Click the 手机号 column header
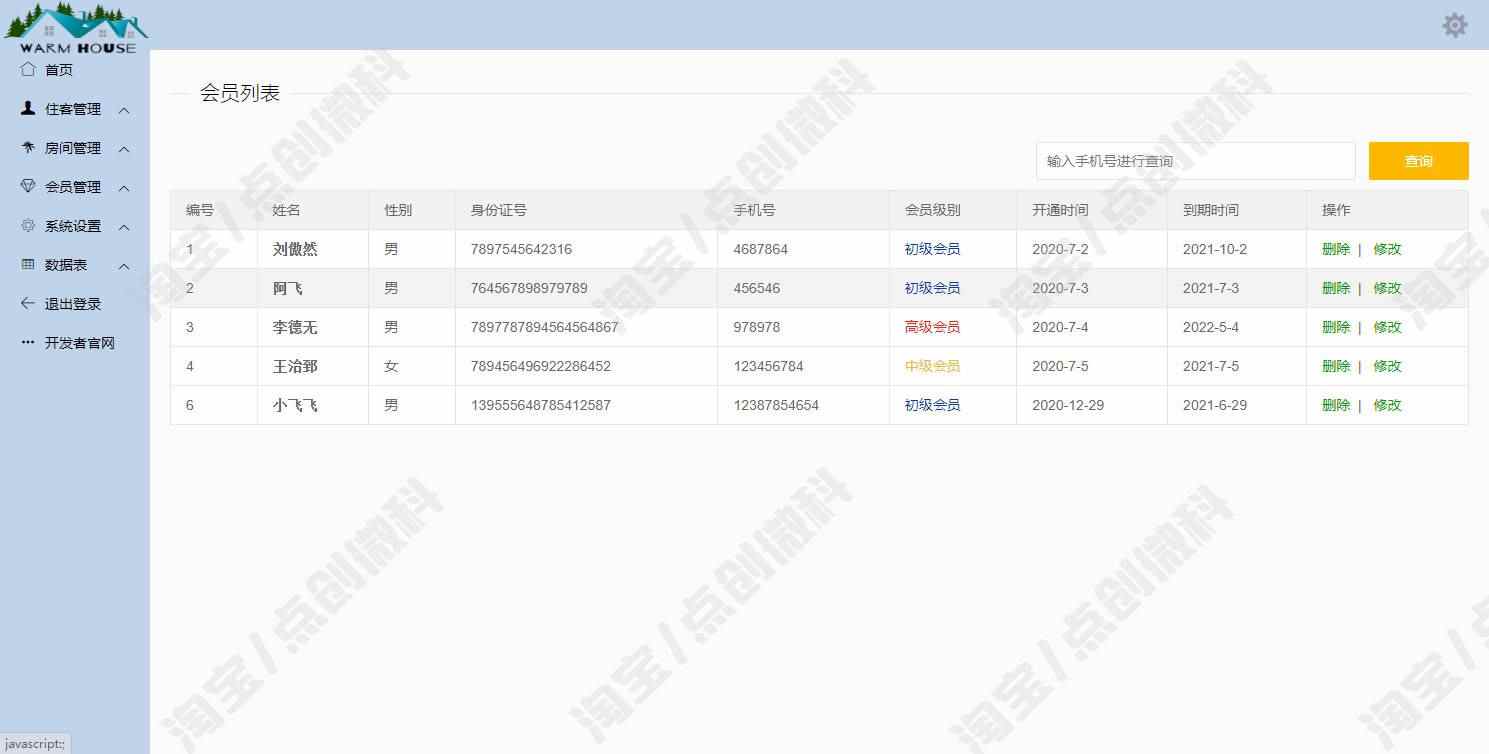The height and width of the screenshot is (754, 1489). (754, 210)
